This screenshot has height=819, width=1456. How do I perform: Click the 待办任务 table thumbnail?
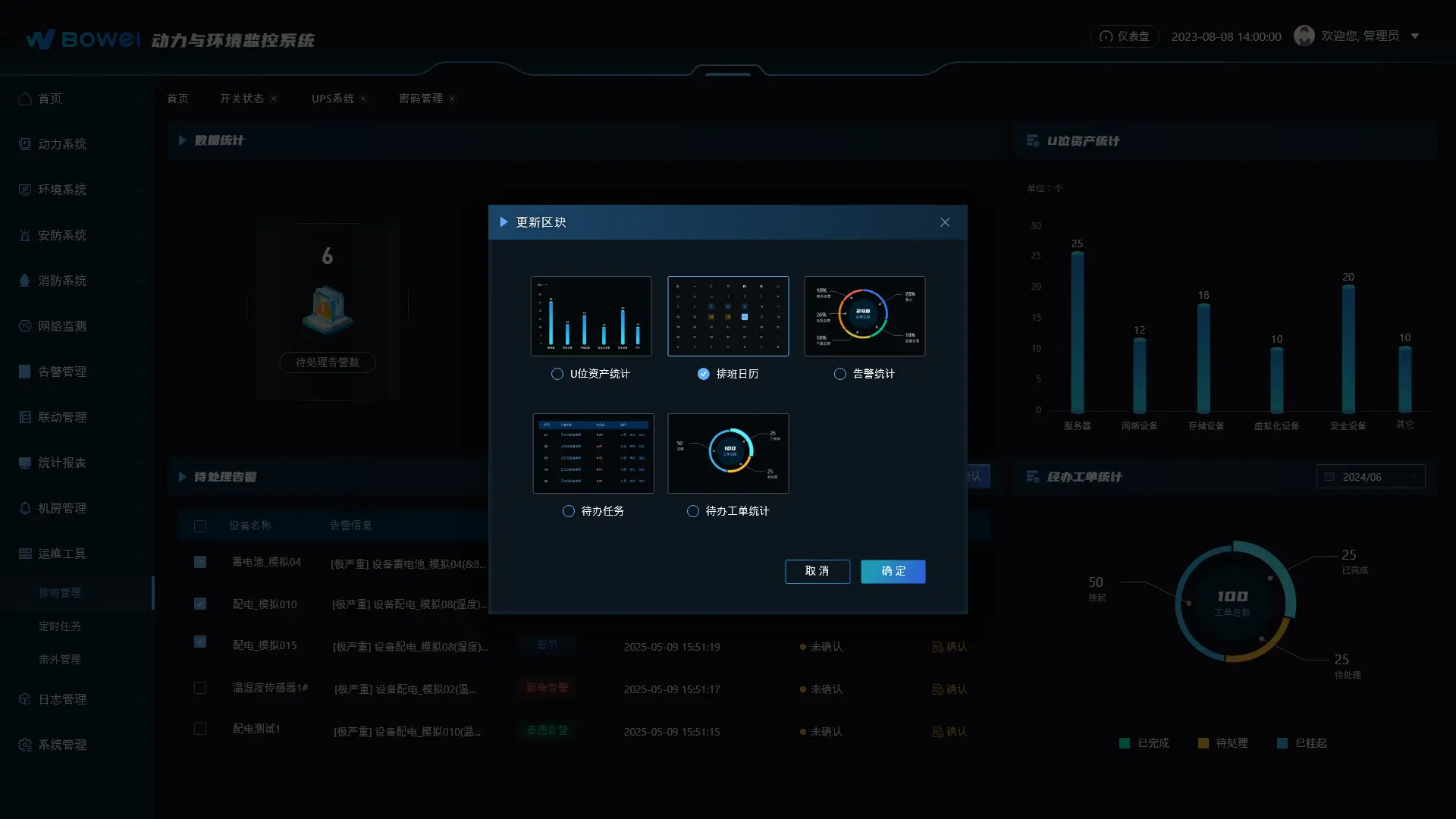[593, 453]
